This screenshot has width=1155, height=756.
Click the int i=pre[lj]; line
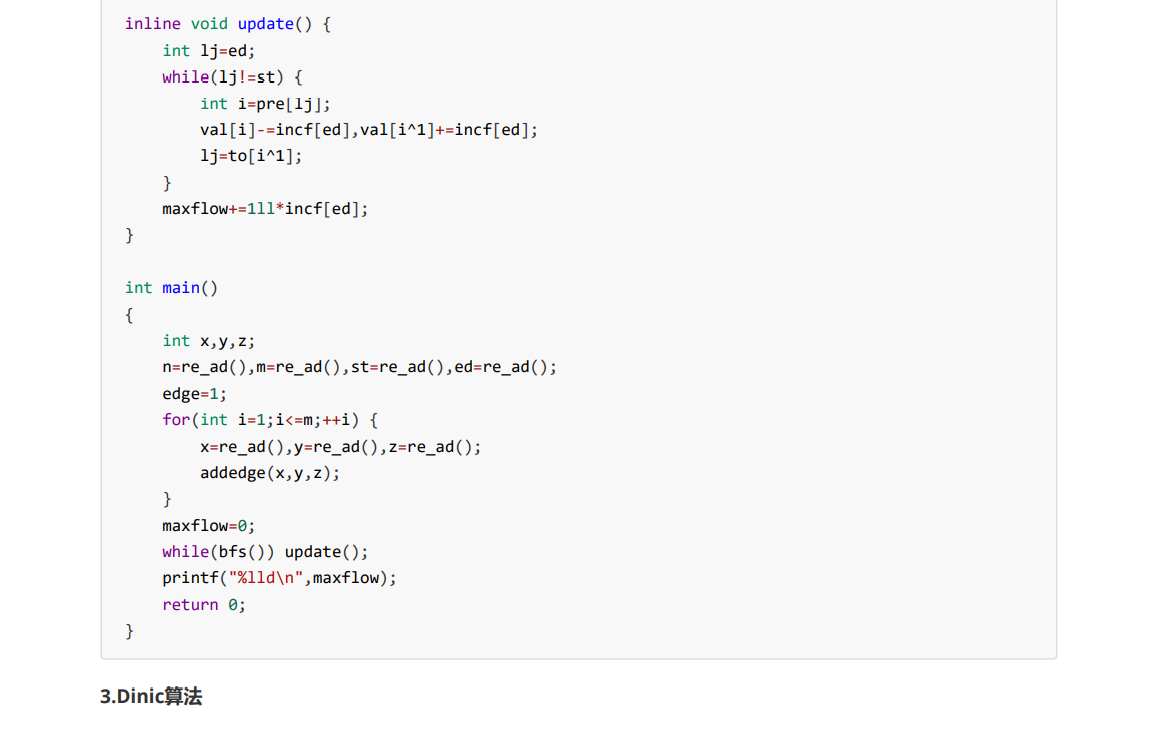click(x=265, y=104)
